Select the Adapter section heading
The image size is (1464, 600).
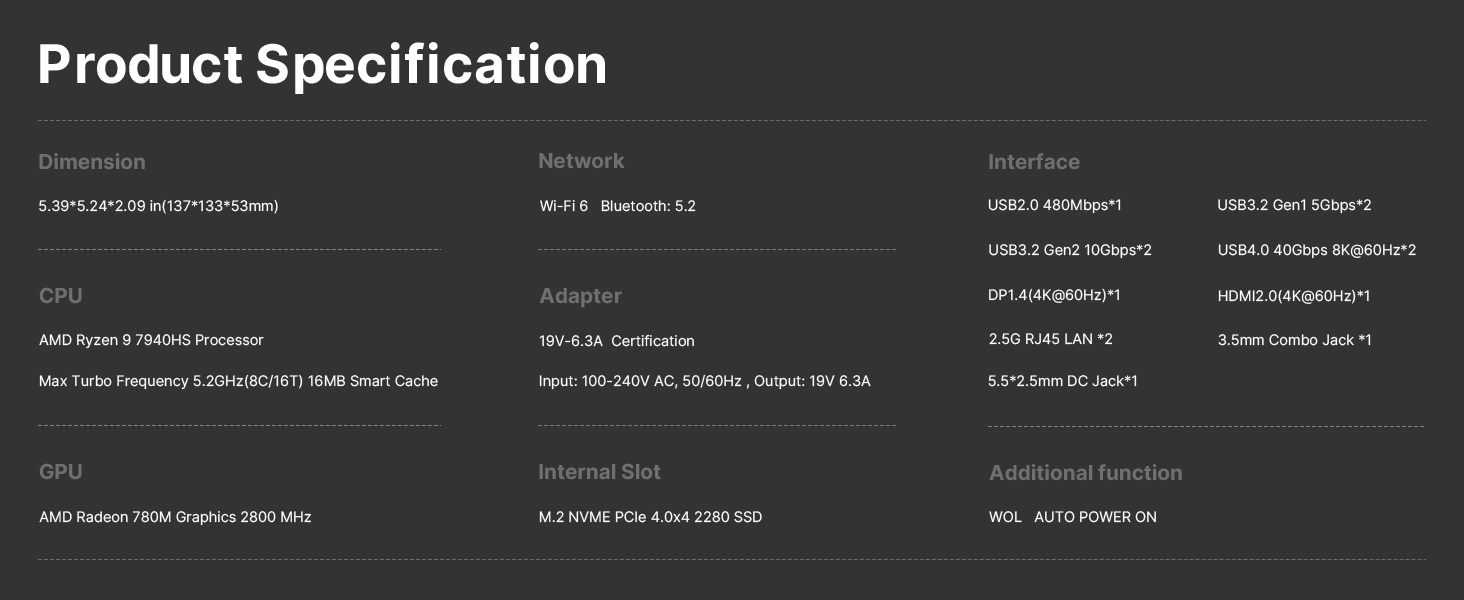pos(580,296)
